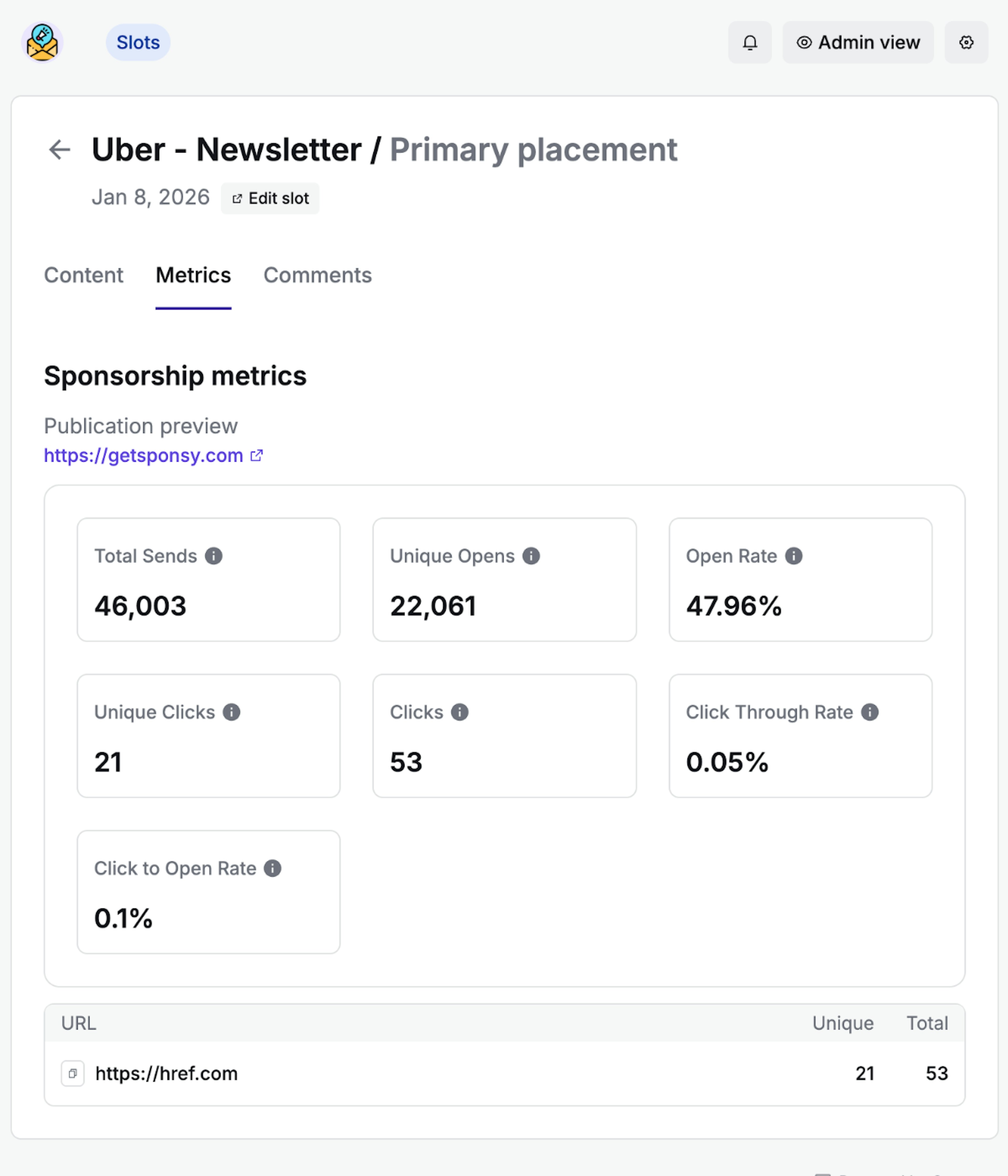Click the Edit slot button
Viewport: 1008px width, 1176px height.
270,198
